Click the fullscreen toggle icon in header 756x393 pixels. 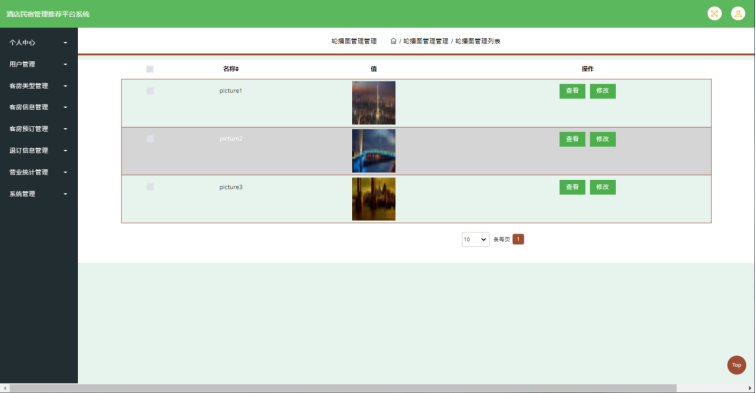point(715,14)
